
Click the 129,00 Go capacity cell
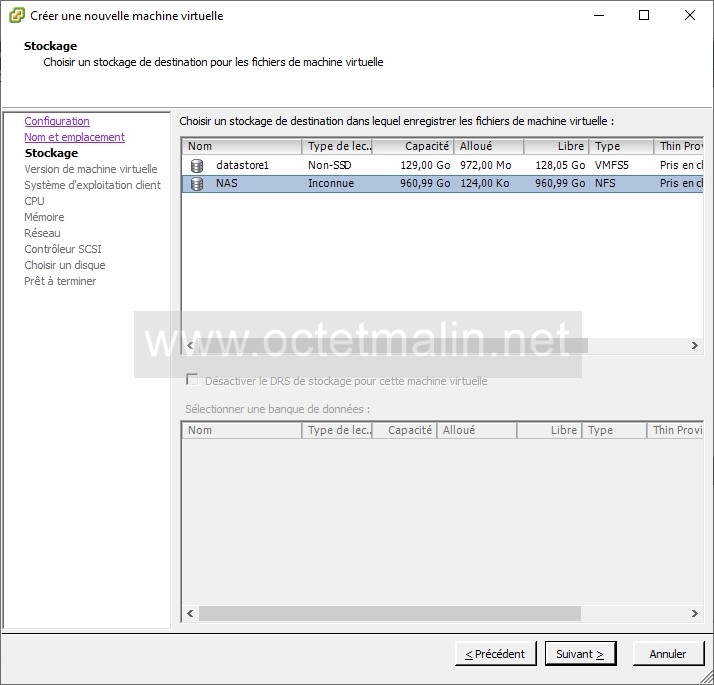click(x=425, y=165)
